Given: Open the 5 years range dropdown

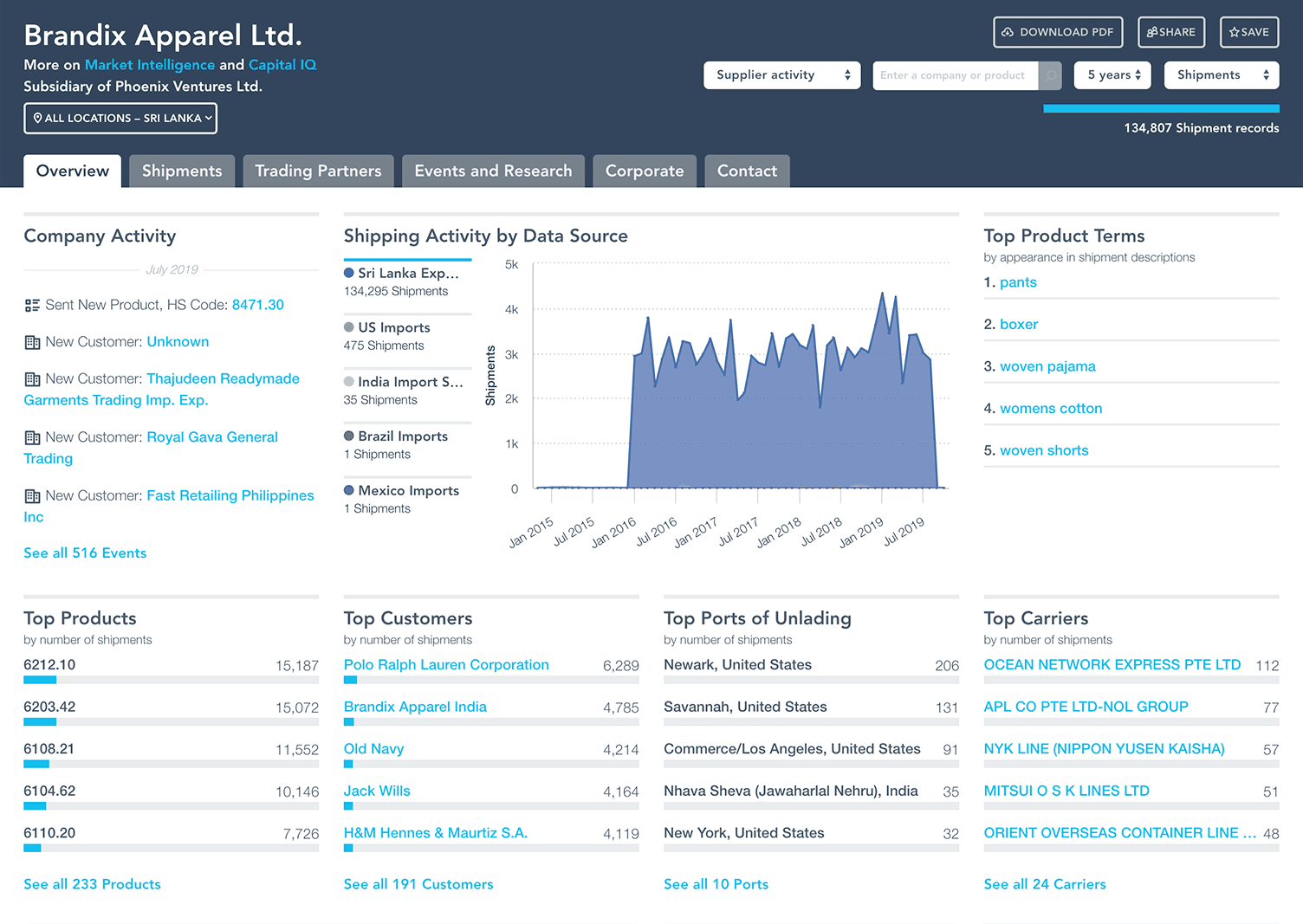Looking at the screenshot, I should pyautogui.click(x=1113, y=75).
